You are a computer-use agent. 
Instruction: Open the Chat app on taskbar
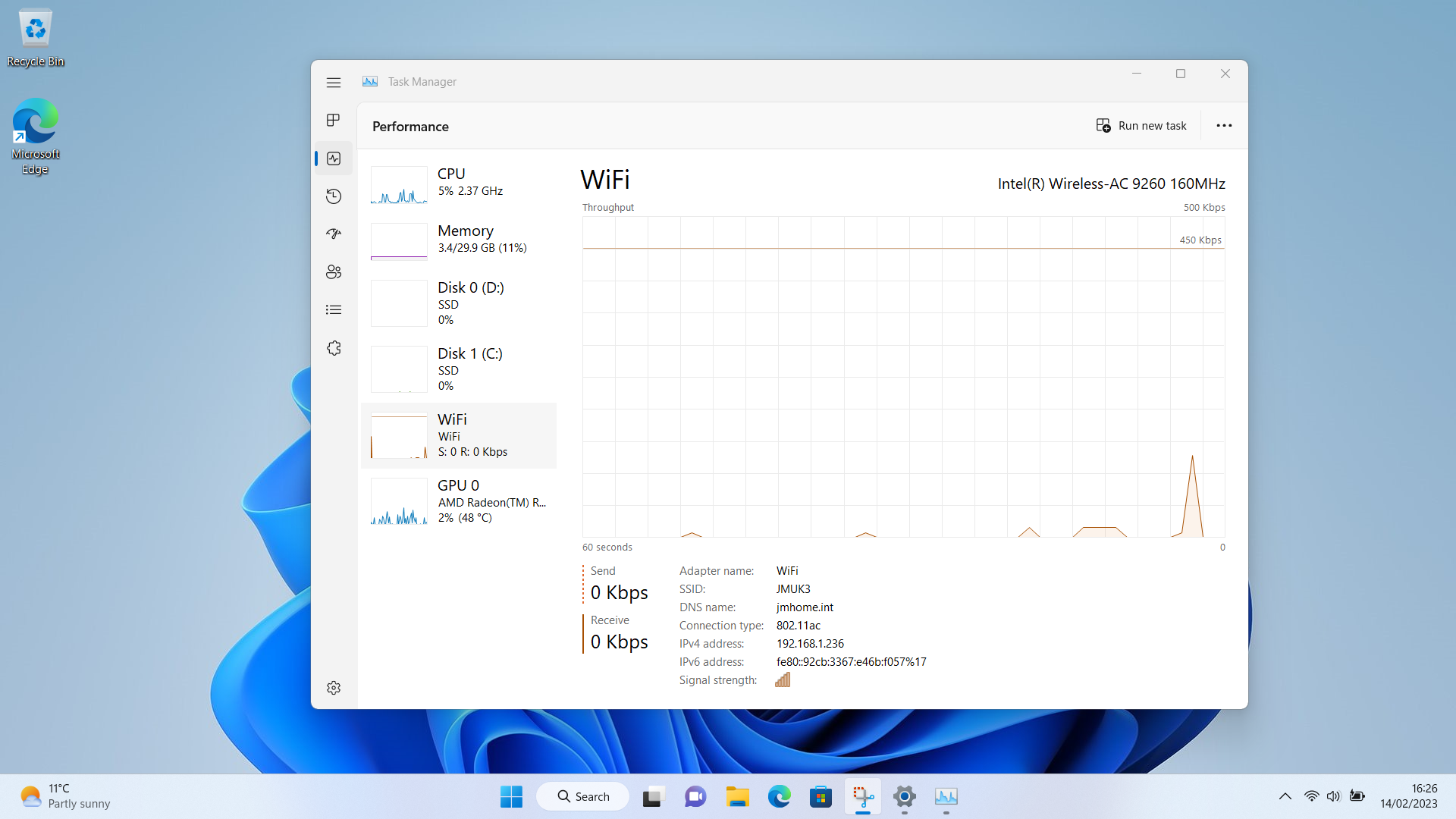[695, 796]
